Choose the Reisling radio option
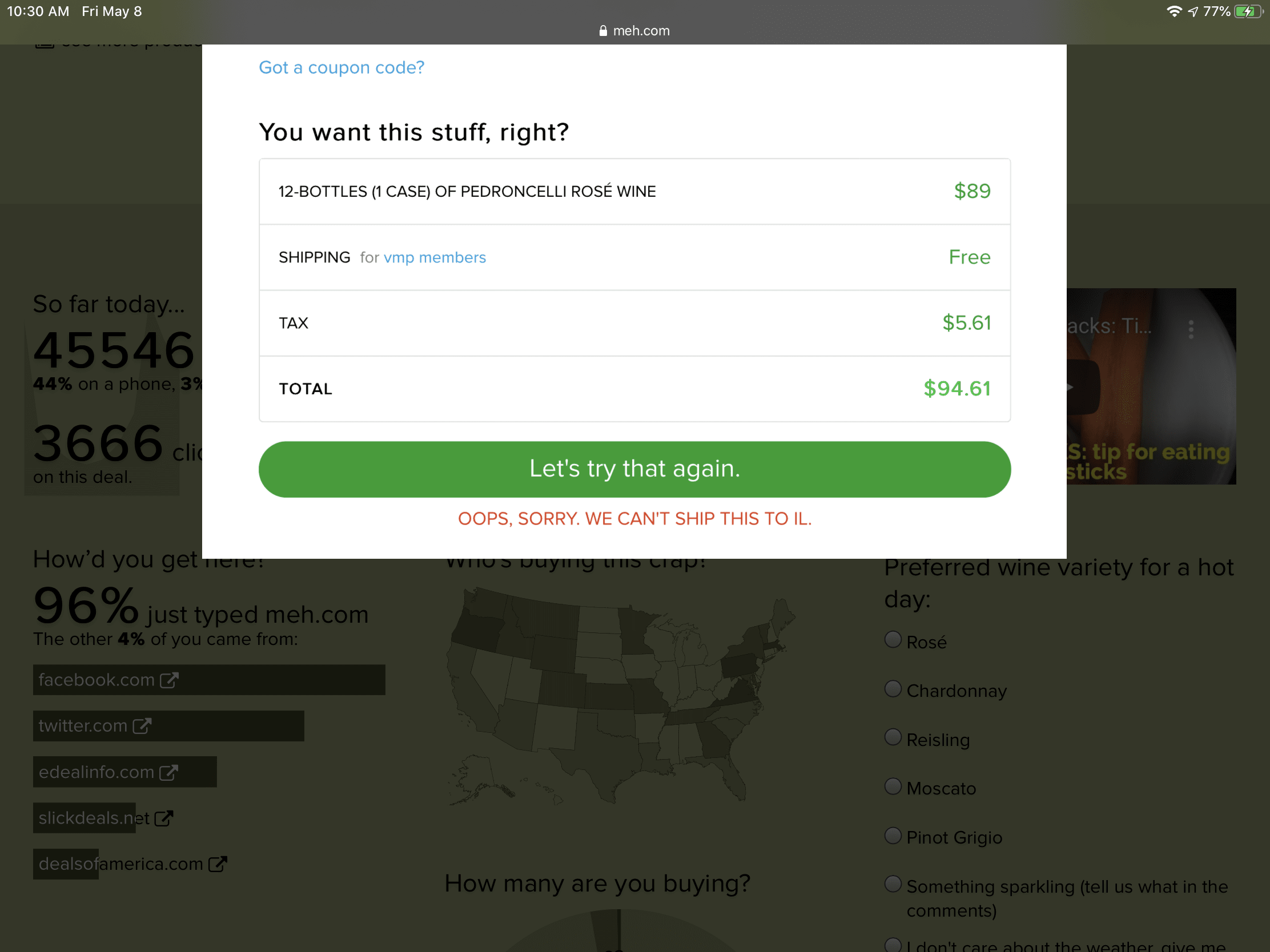This screenshot has width=1270, height=952. click(x=893, y=737)
